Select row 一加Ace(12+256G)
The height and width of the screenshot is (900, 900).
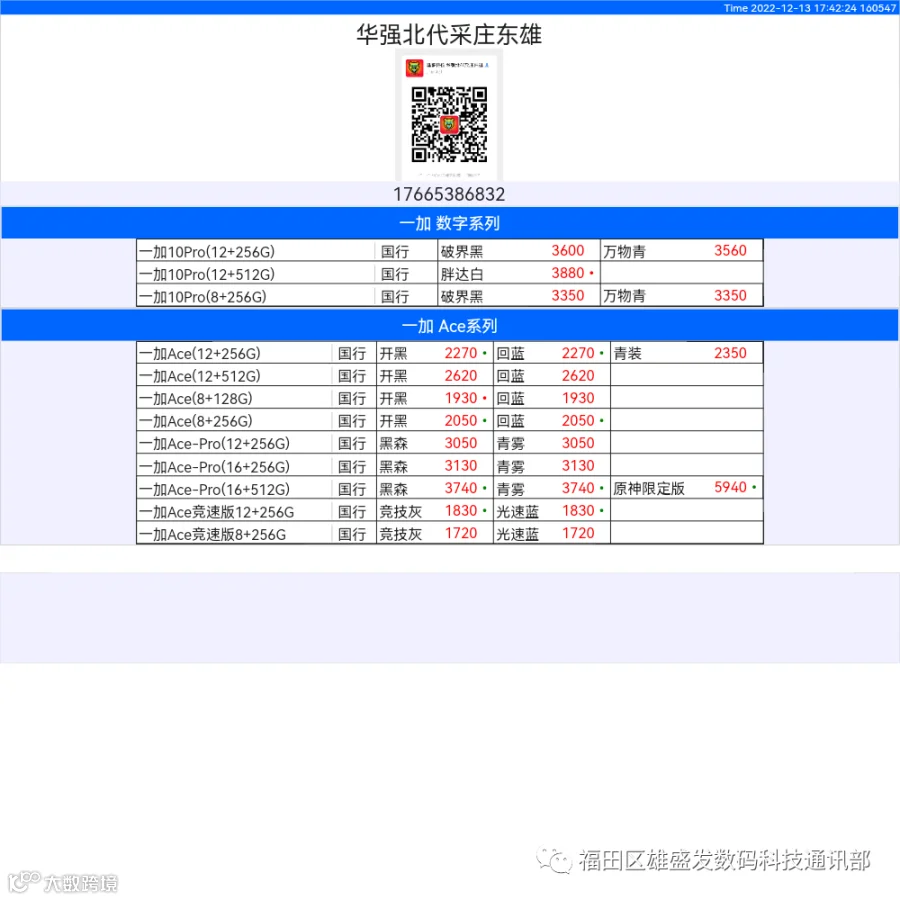[x=449, y=352]
